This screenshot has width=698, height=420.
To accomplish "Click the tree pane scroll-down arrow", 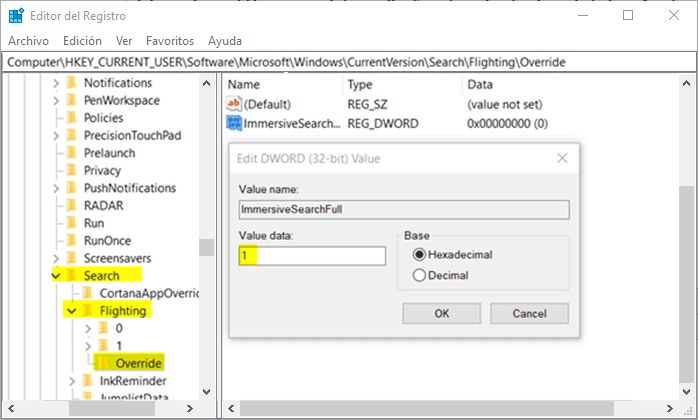I will [x=207, y=392].
